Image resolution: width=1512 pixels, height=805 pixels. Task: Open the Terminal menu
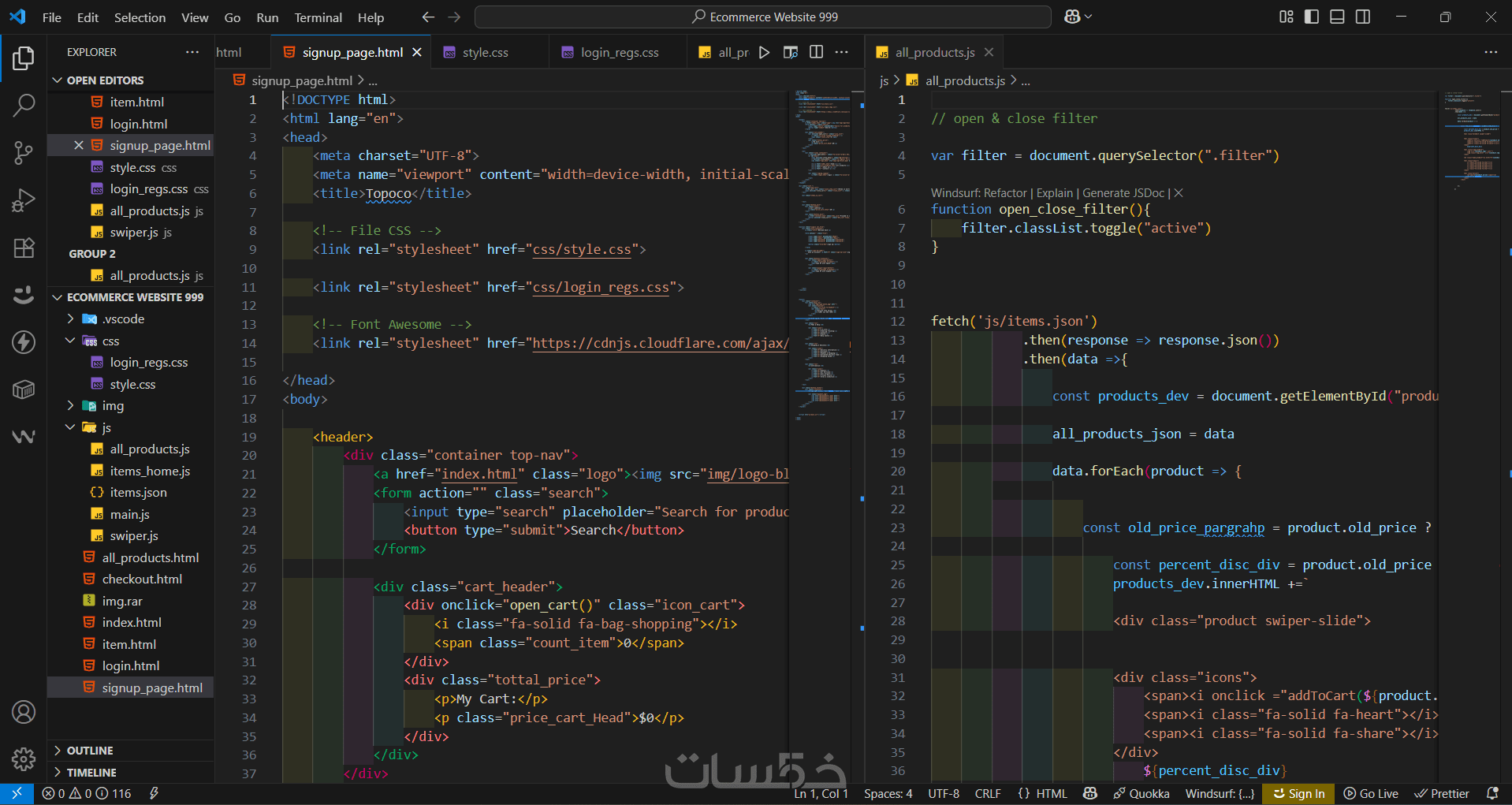318,17
